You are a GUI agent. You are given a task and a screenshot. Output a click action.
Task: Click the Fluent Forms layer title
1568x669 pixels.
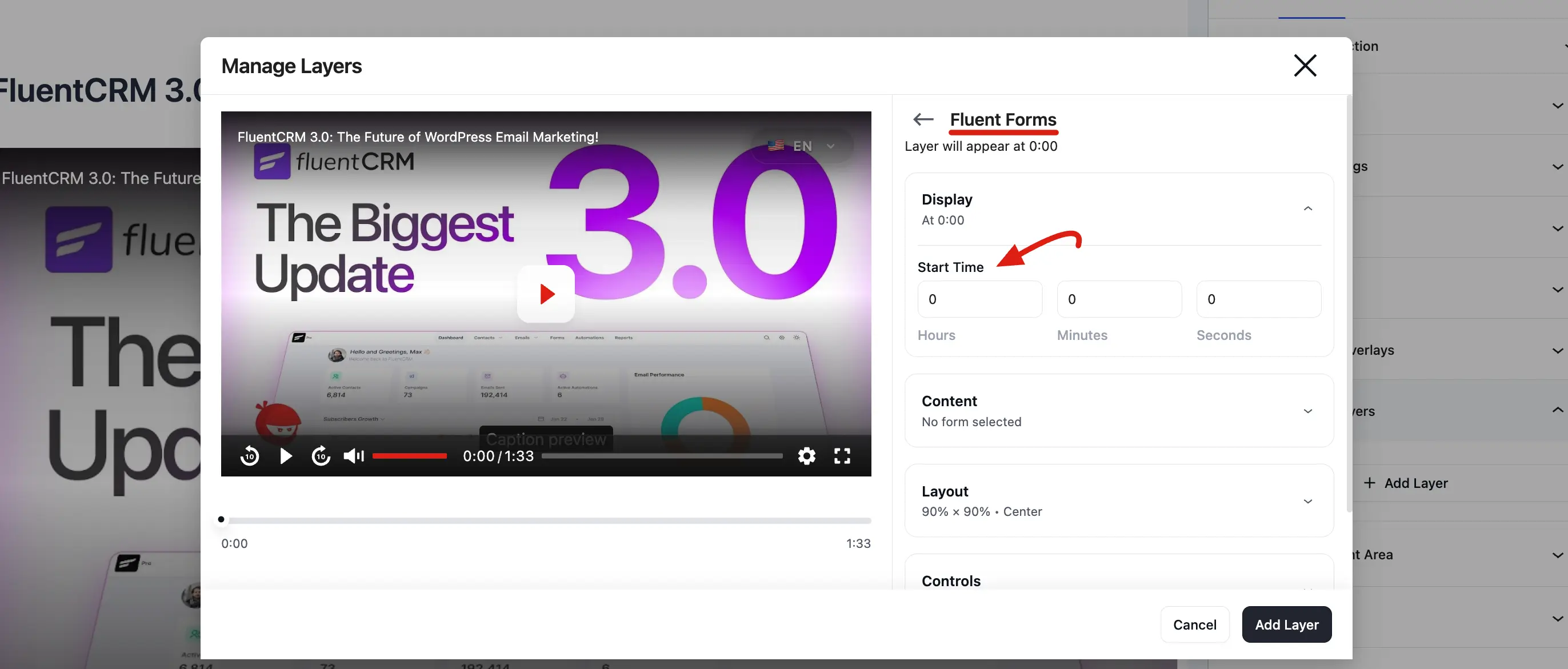(x=1003, y=119)
